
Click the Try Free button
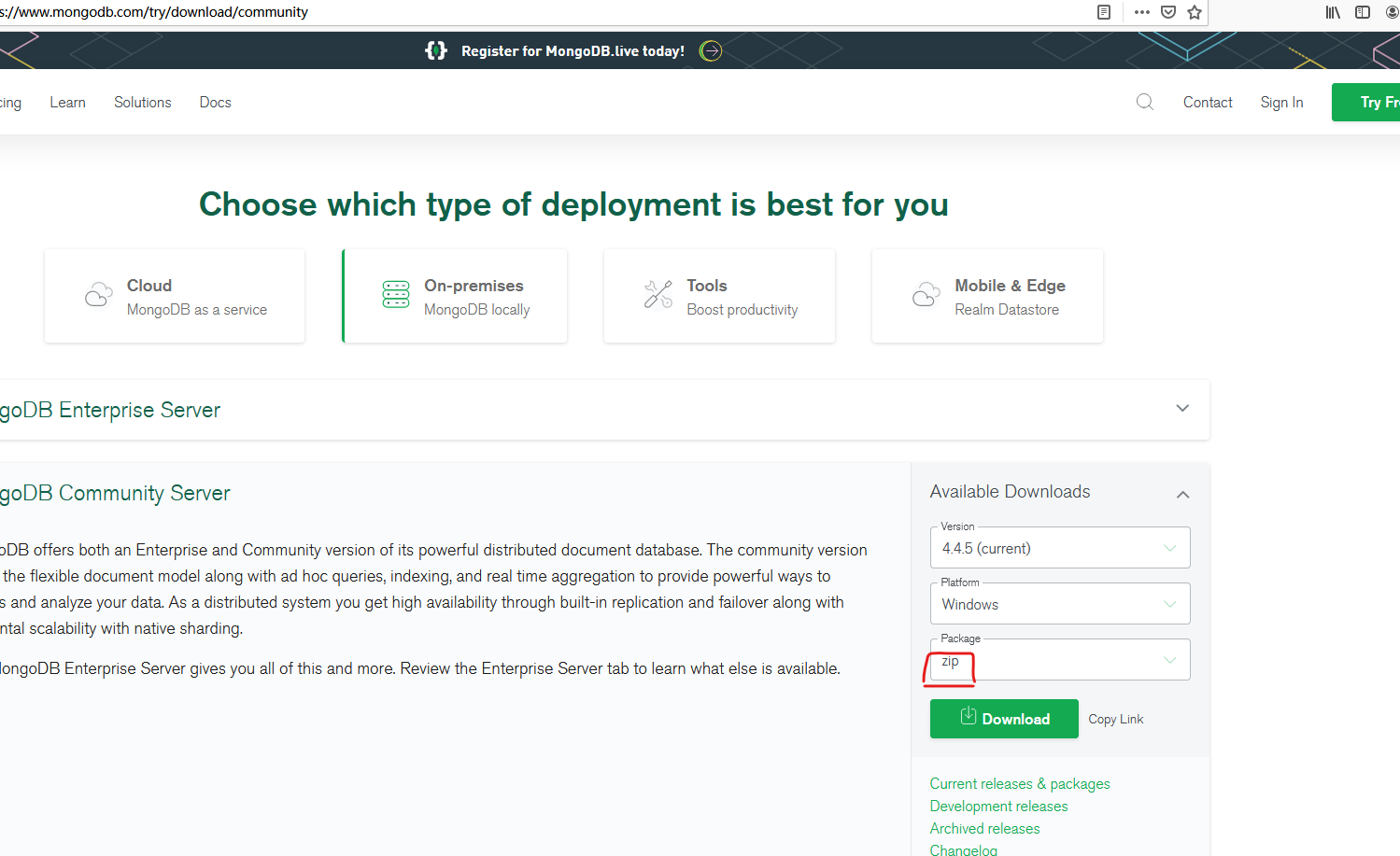(x=1366, y=103)
